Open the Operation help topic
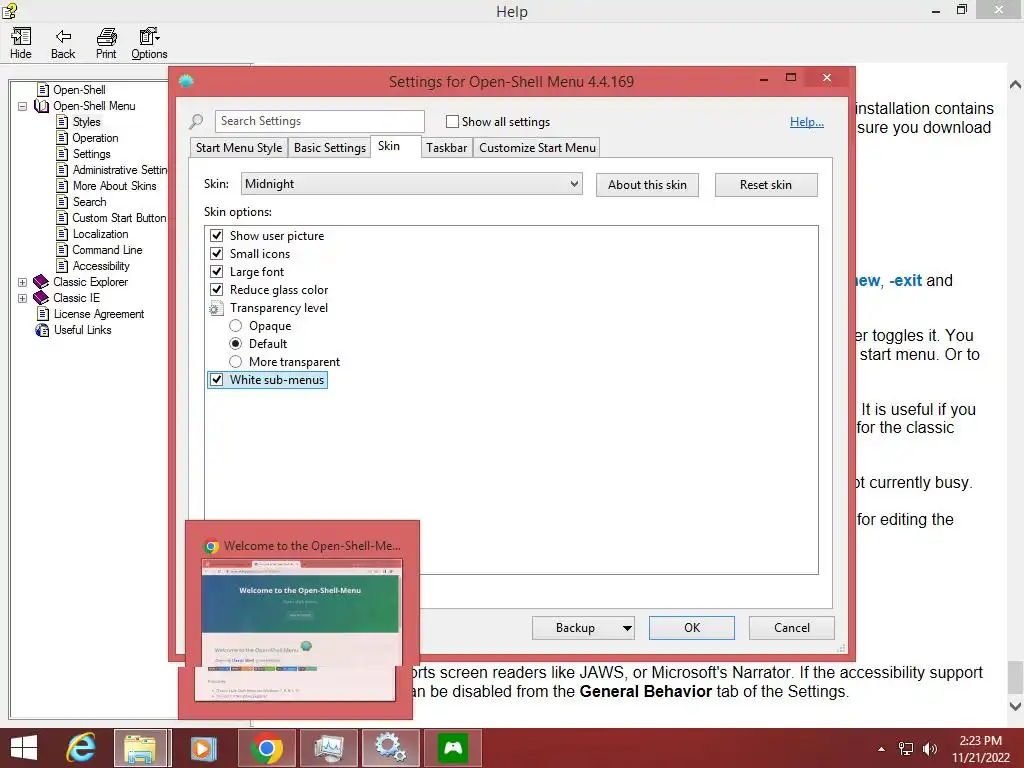 [95, 138]
